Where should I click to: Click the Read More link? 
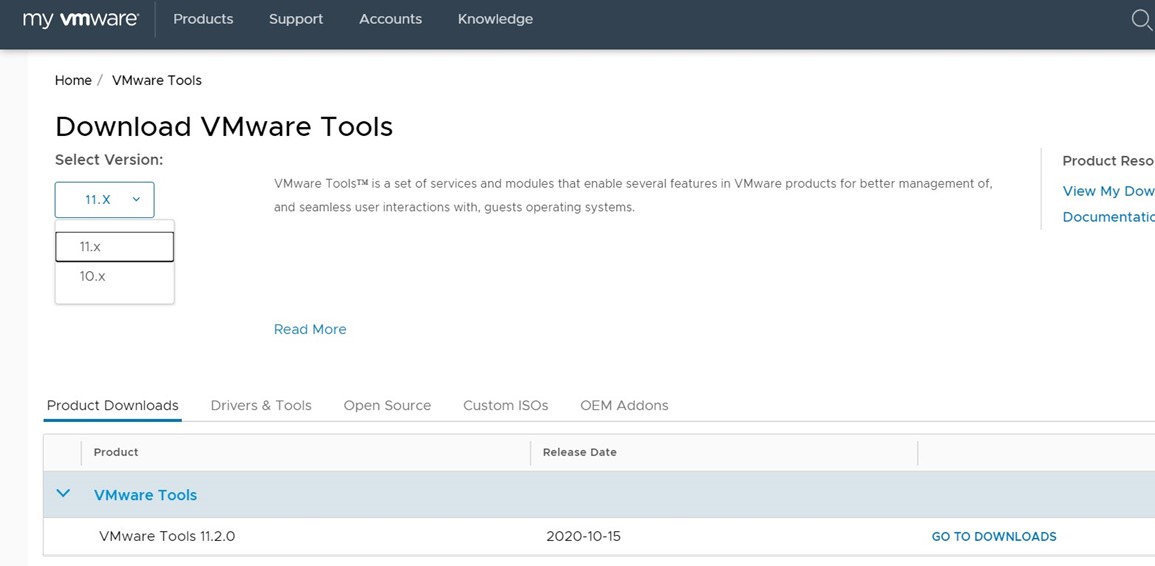coord(310,329)
